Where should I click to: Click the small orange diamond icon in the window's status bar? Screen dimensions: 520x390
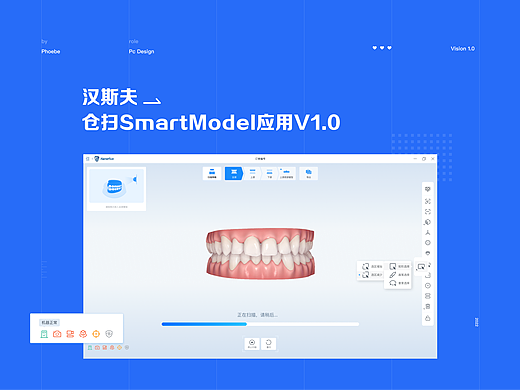[x=119, y=348]
